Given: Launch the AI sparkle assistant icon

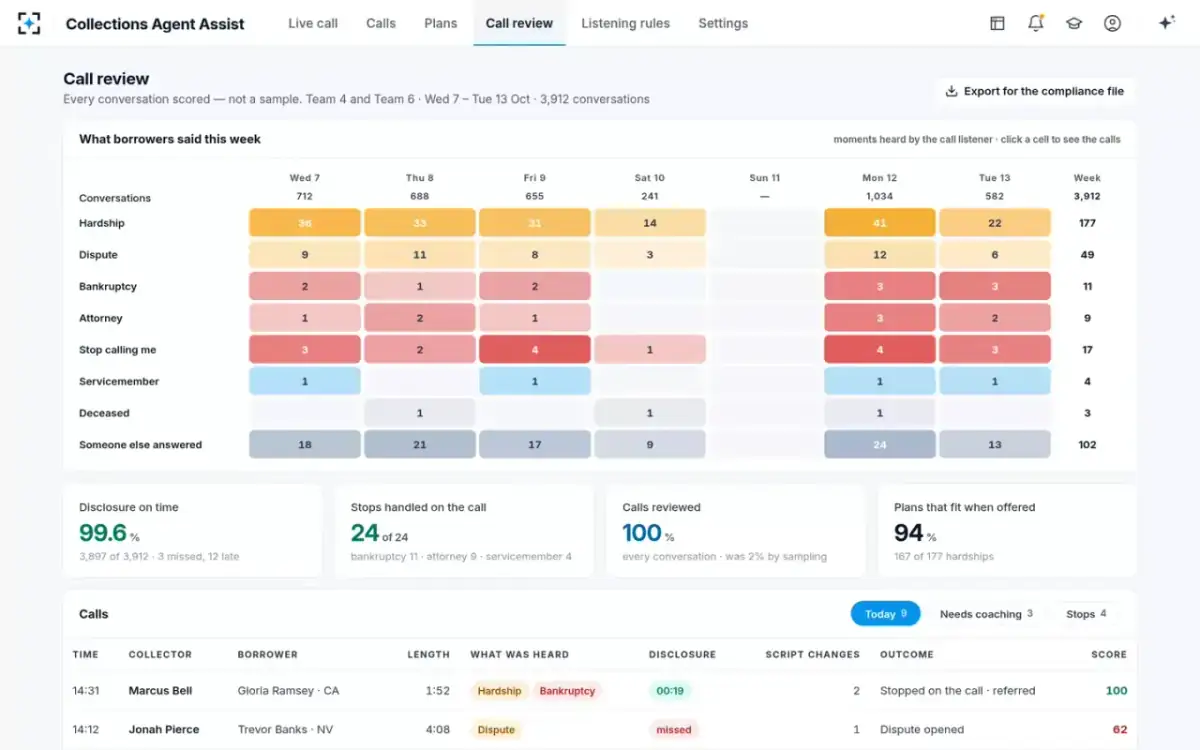Looking at the screenshot, I should click(x=1166, y=23).
